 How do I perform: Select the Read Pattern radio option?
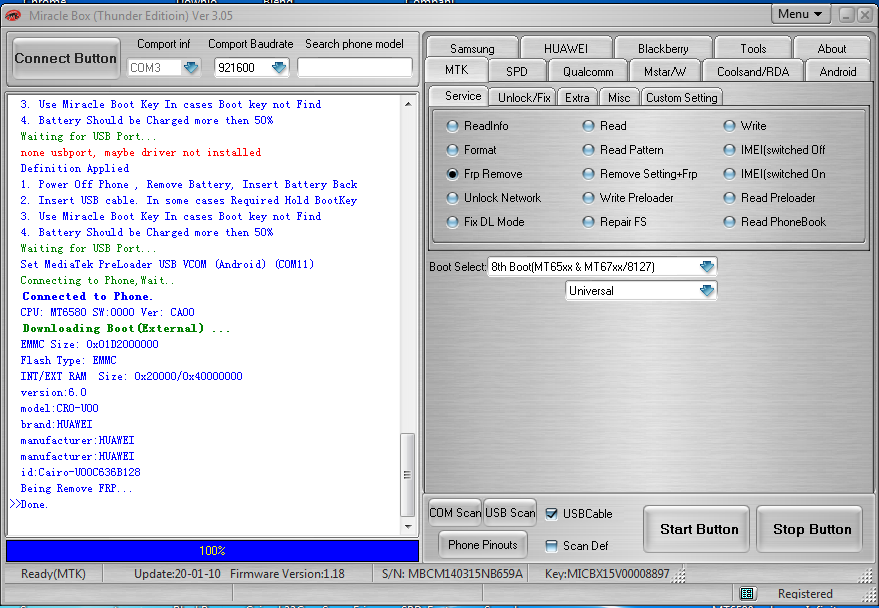[x=588, y=150]
